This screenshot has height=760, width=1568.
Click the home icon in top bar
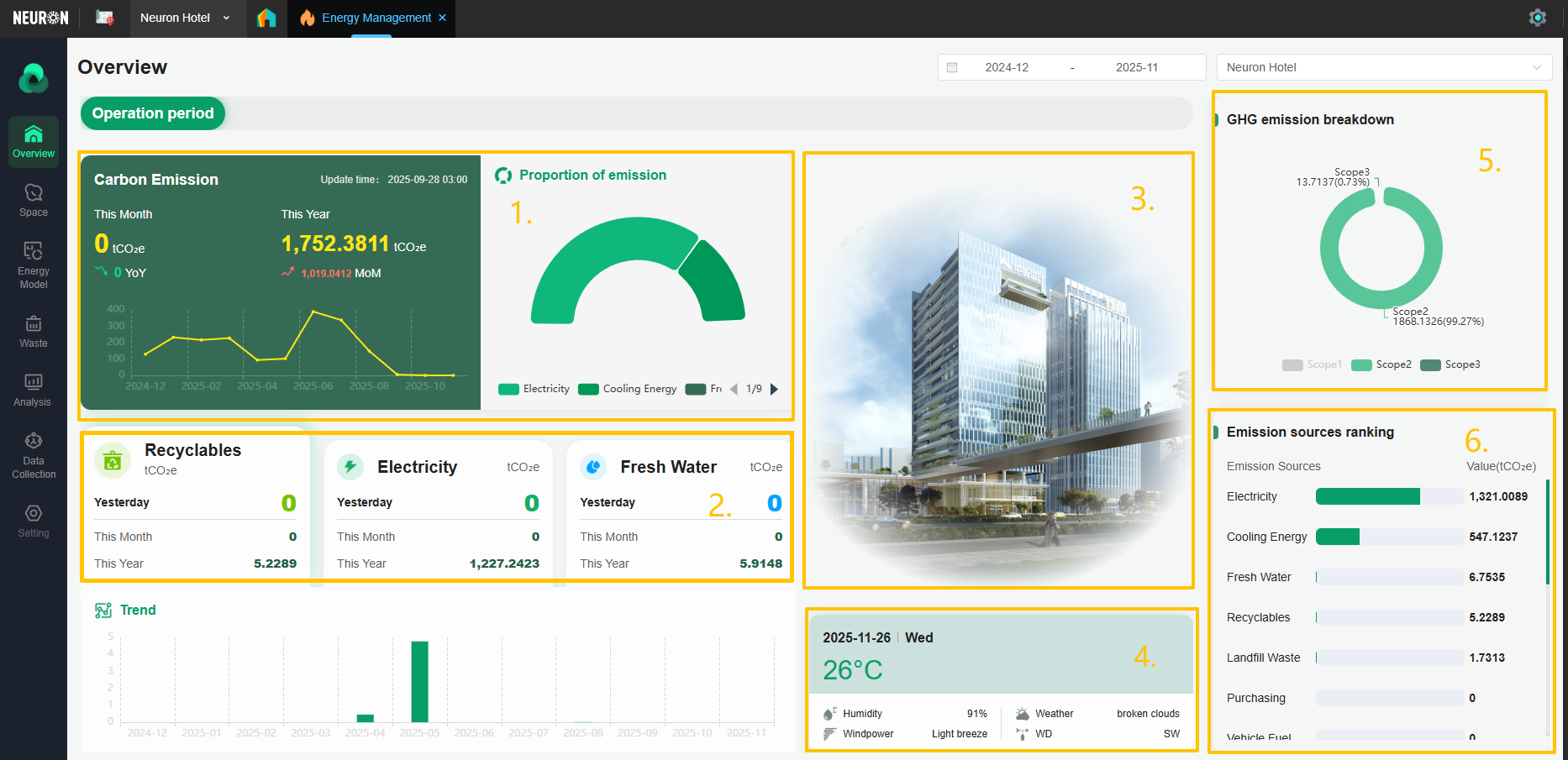[x=266, y=18]
